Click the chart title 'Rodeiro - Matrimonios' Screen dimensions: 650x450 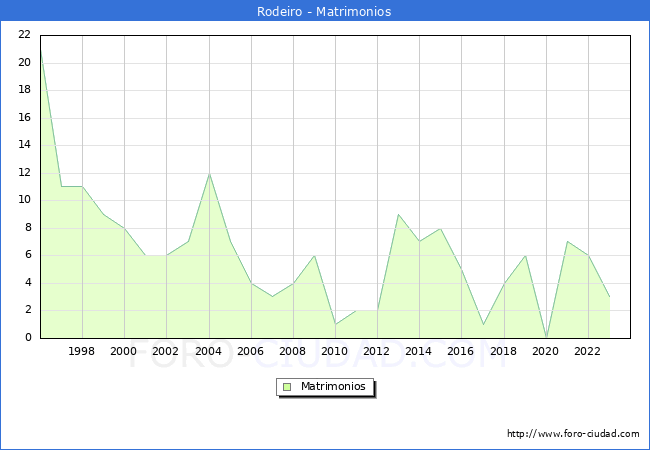(324, 11)
